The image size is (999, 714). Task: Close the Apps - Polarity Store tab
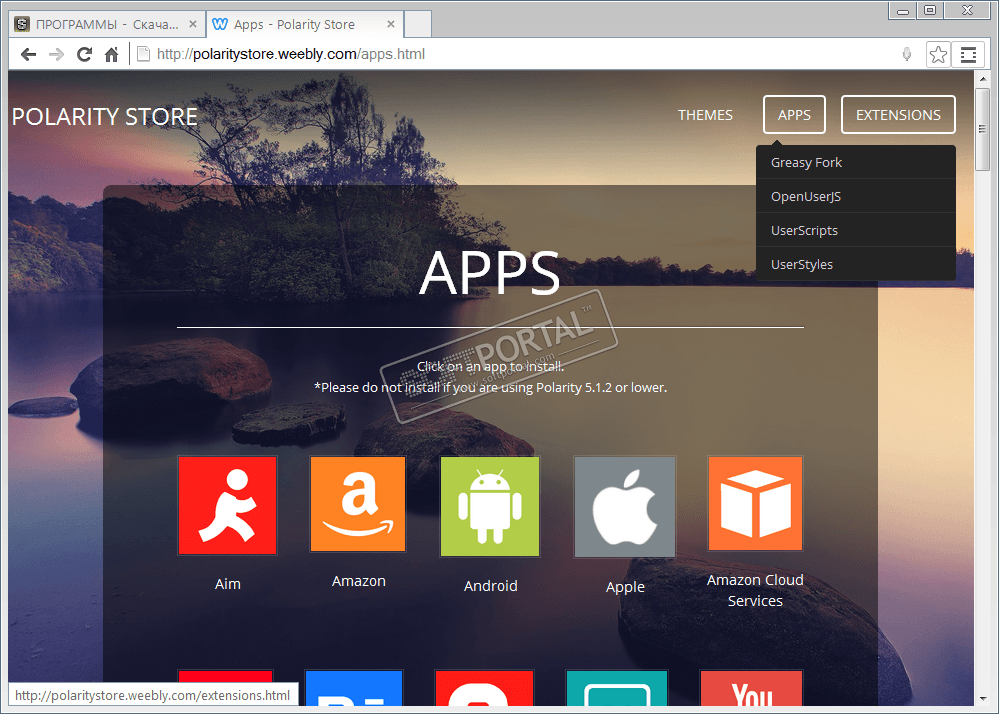coord(391,24)
